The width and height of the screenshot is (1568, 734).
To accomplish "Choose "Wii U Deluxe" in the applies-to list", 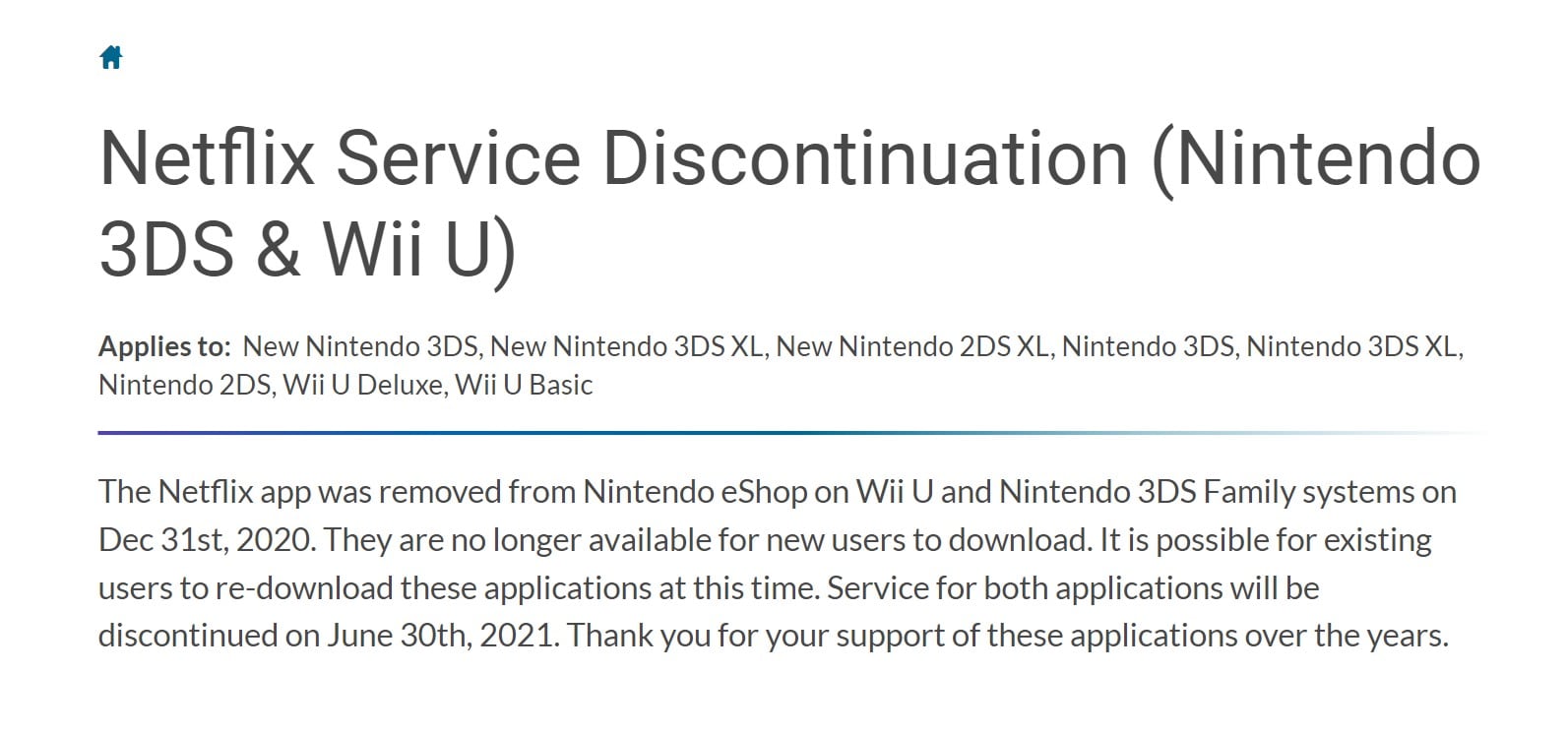I will coord(362,385).
